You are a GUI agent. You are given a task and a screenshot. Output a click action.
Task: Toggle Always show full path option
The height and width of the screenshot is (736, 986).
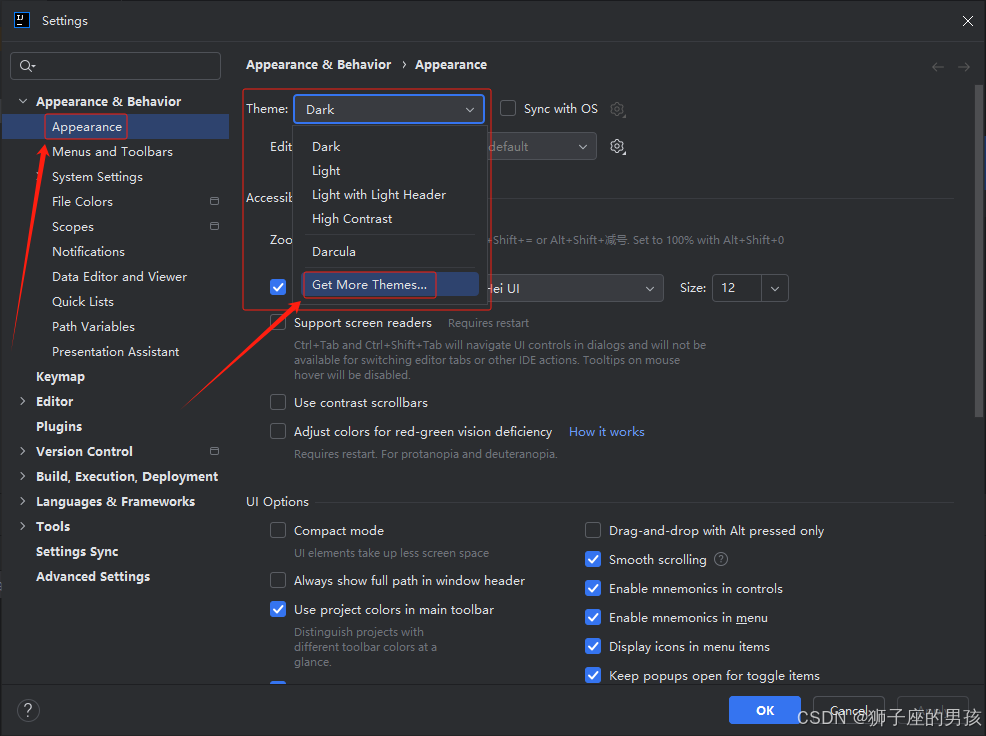tap(278, 580)
